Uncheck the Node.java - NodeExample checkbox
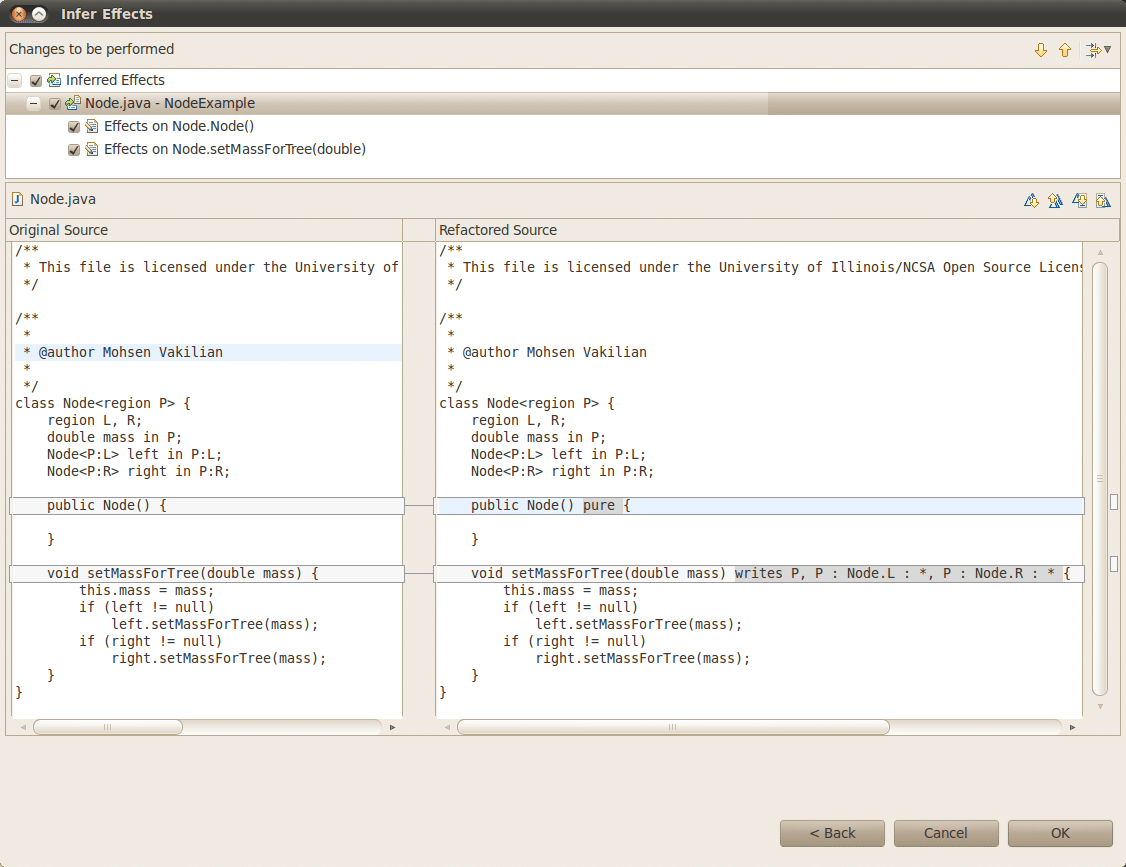1126x867 pixels. tap(55, 103)
